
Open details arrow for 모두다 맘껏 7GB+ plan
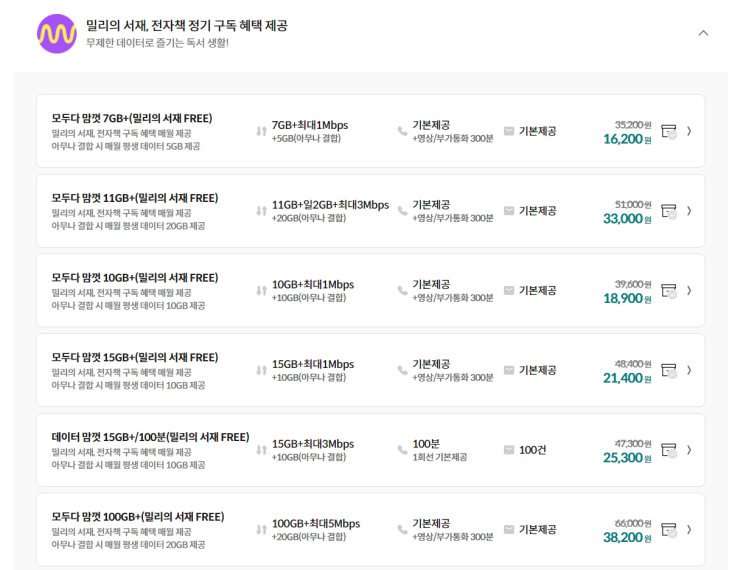tap(689, 131)
